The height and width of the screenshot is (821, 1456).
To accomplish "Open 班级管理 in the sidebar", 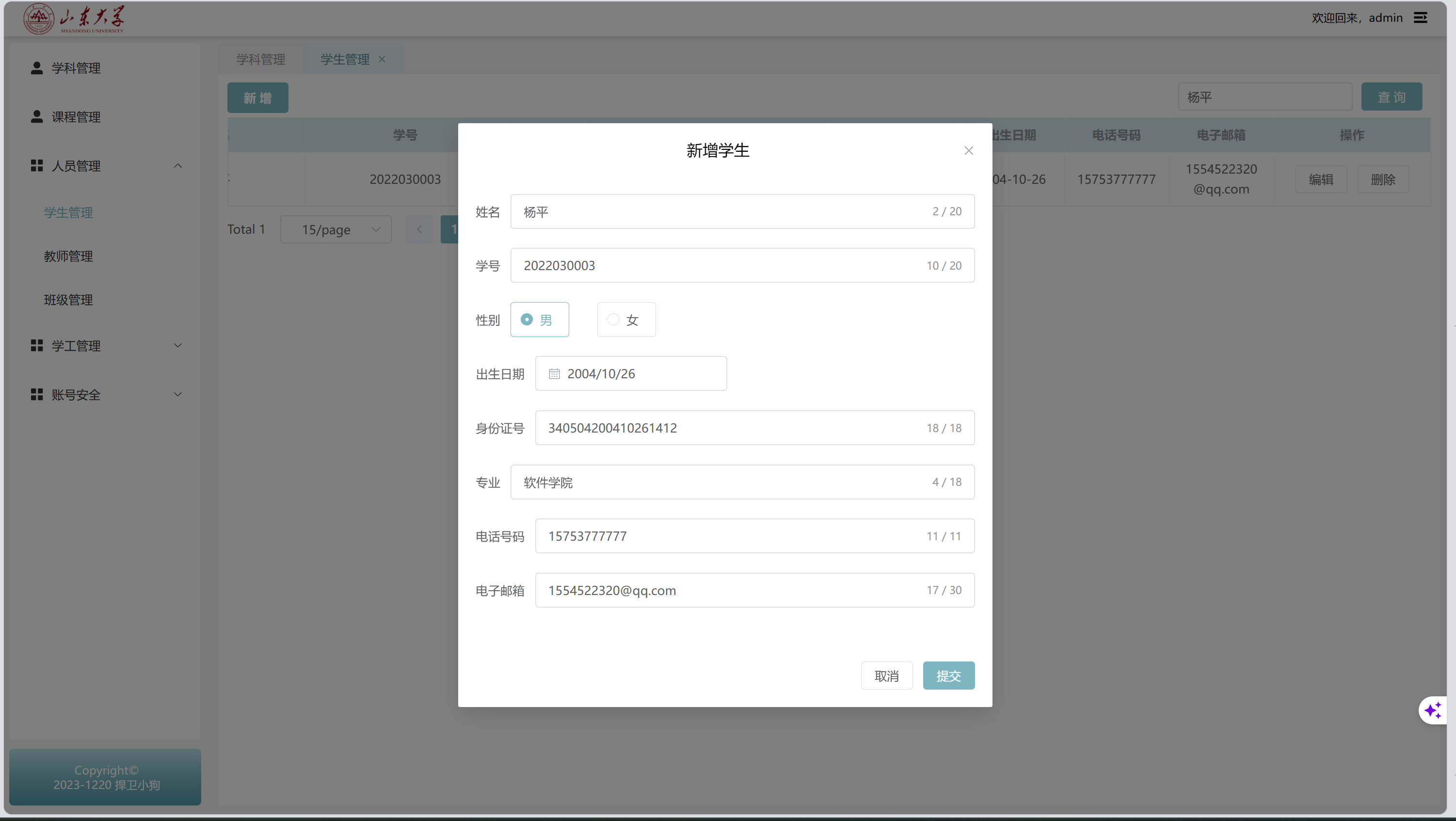I will tap(68, 300).
